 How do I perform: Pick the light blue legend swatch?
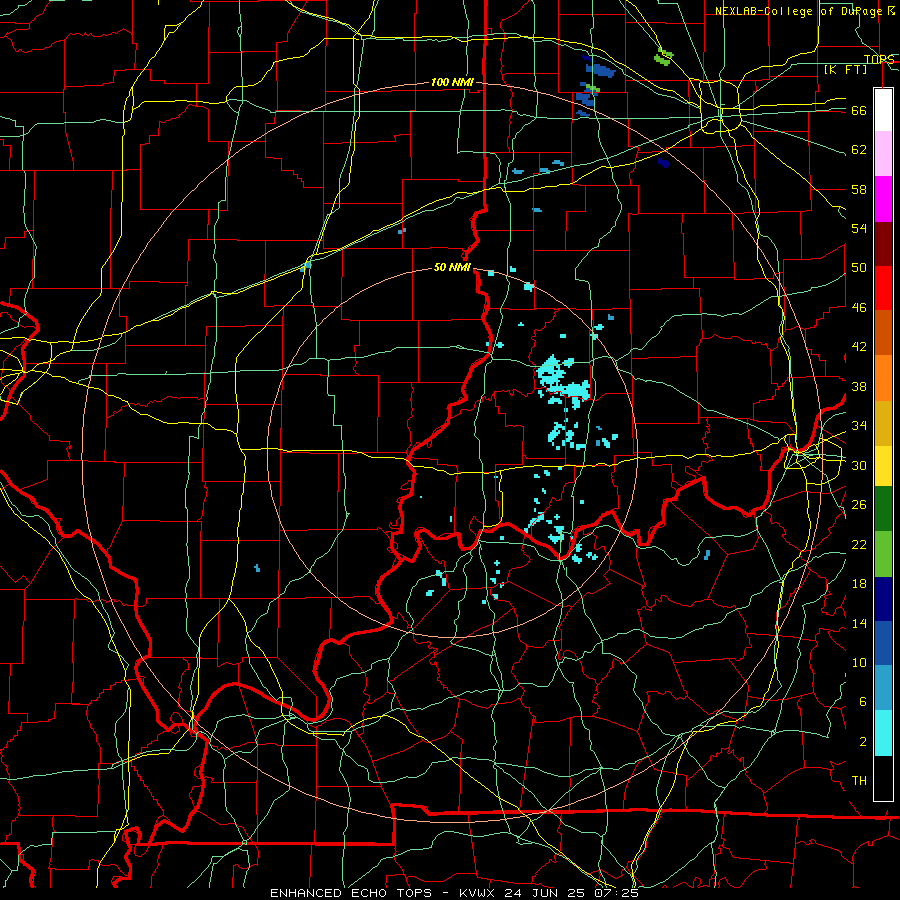tap(883, 688)
